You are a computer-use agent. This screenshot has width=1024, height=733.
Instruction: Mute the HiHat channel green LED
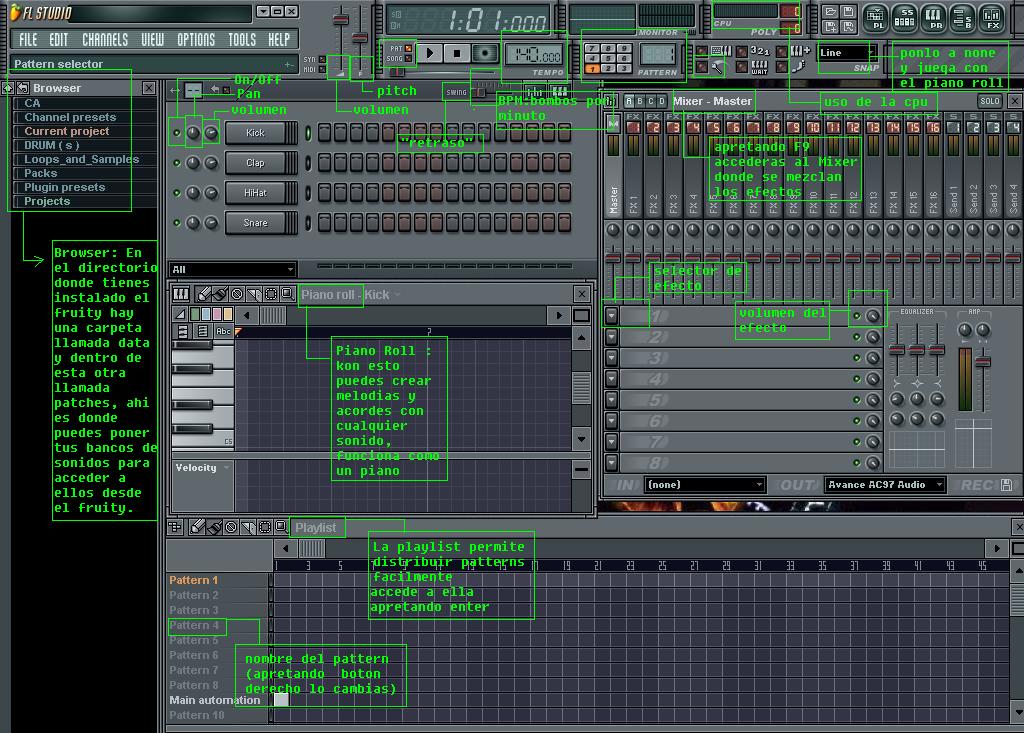click(x=176, y=193)
